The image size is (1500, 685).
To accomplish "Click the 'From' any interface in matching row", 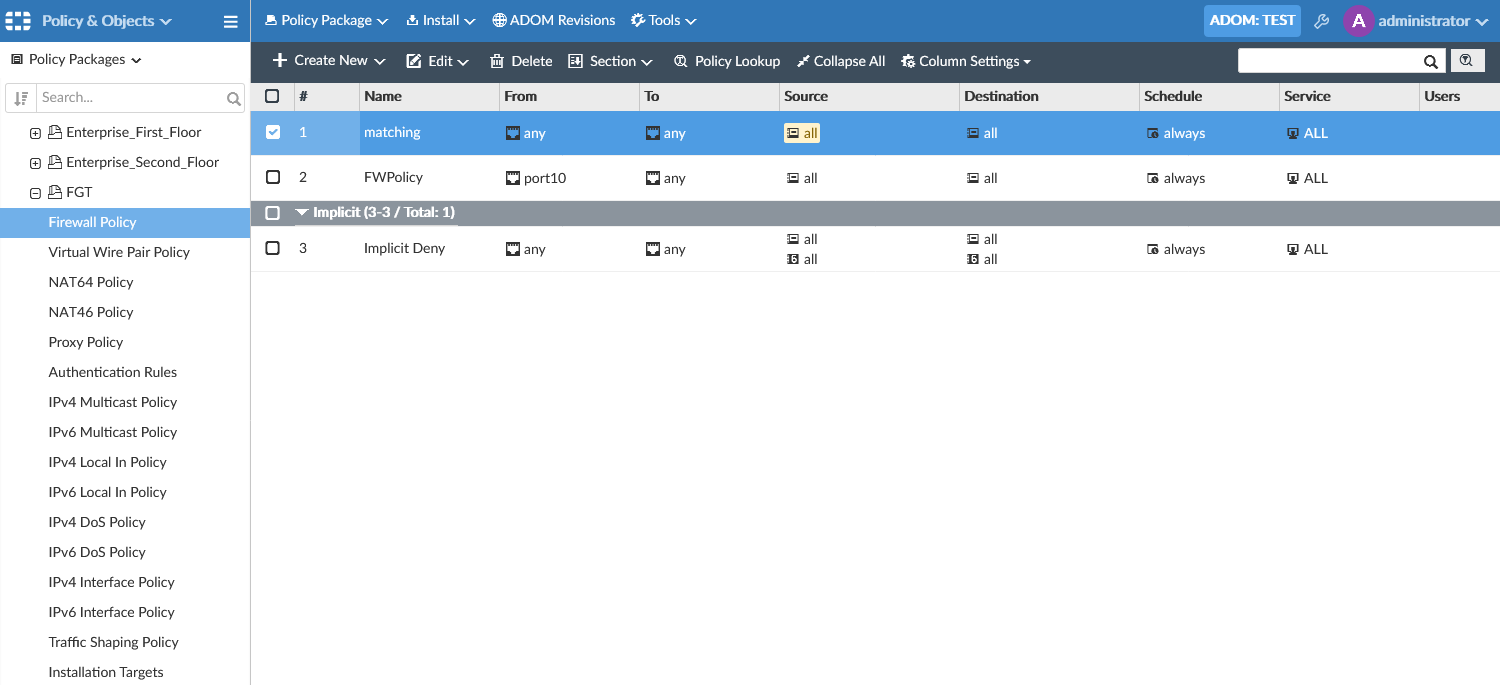I will (526, 133).
